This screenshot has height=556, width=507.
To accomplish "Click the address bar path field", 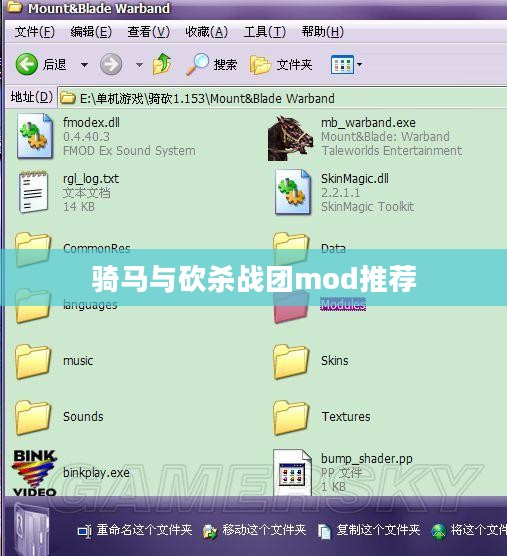I will click(282, 98).
